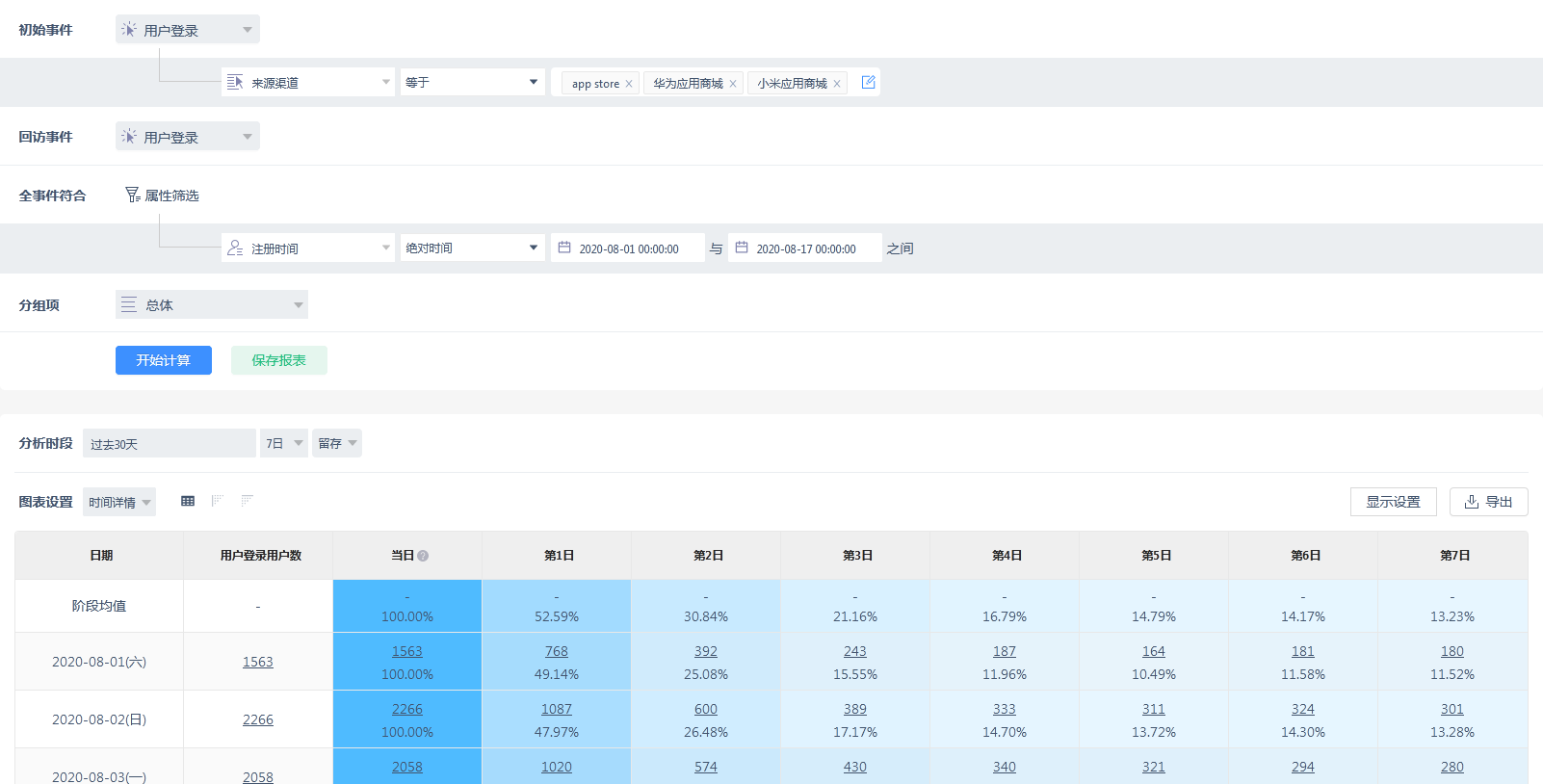Open day-1 value 768 link
Image resolution: width=1543 pixels, height=784 pixels.
pos(557,651)
